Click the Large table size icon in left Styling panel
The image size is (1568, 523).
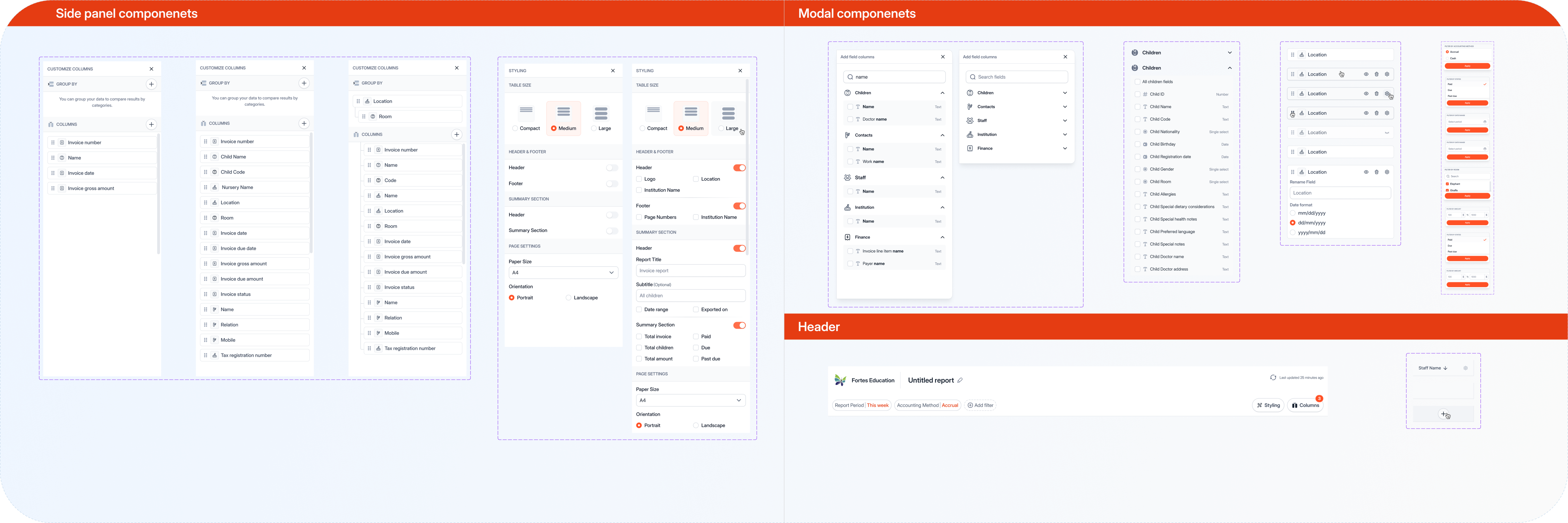click(601, 113)
